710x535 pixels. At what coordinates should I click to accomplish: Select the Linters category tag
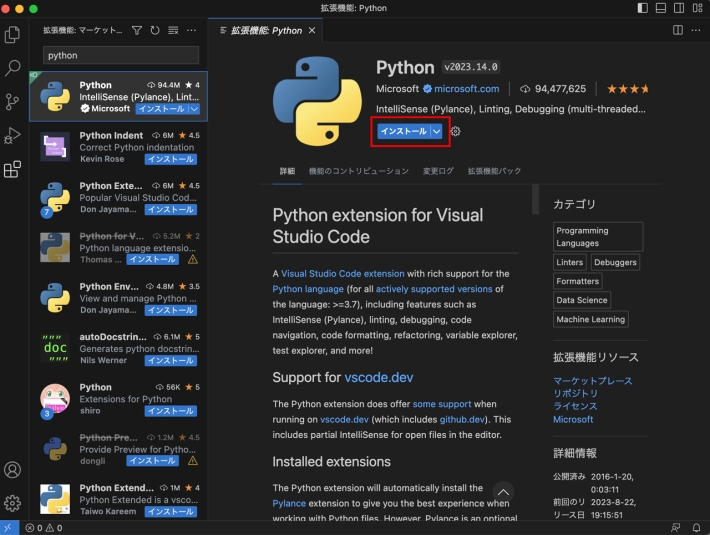click(570, 263)
